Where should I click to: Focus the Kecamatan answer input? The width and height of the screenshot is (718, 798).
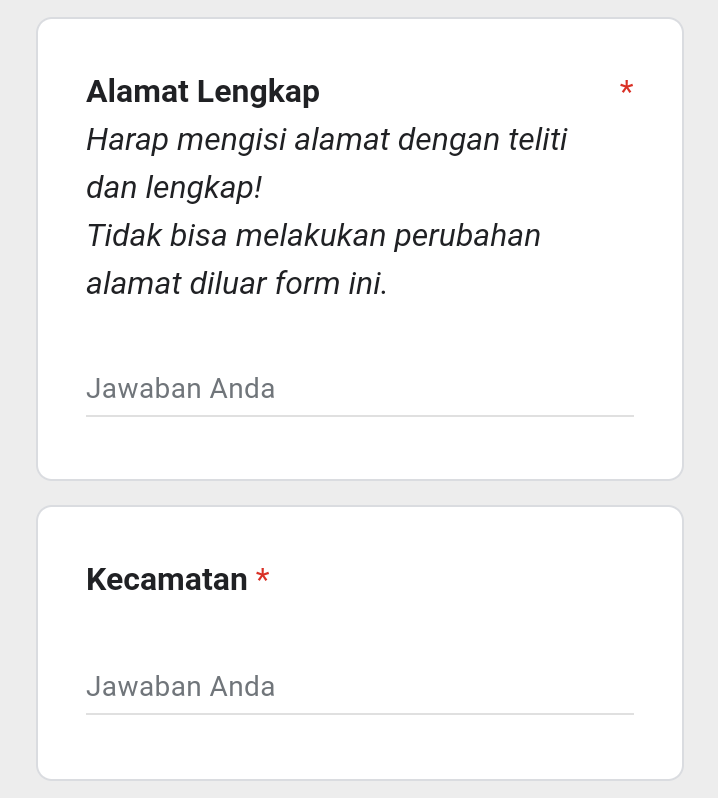click(x=359, y=687)
